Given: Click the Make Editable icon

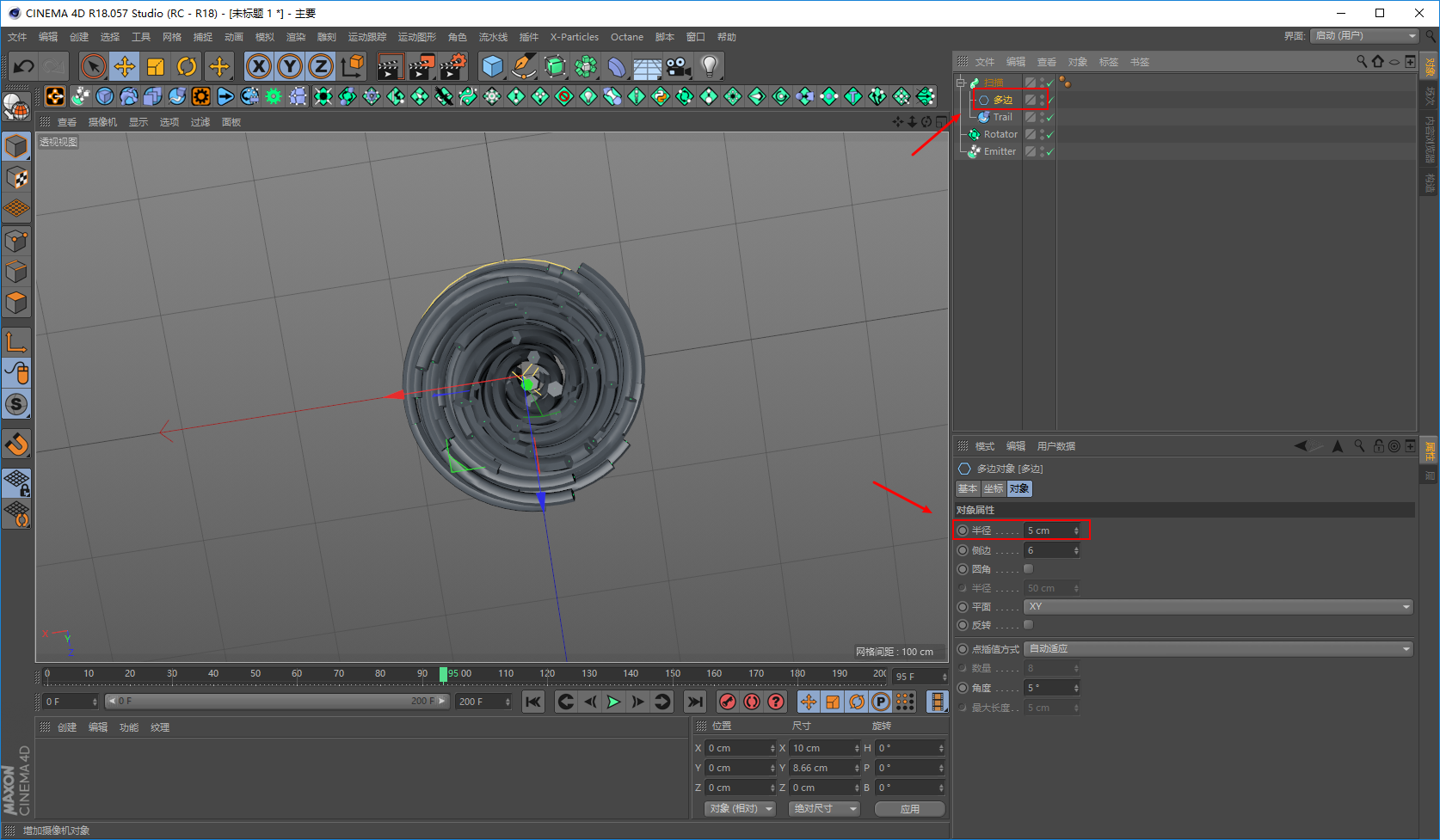Looking at the screenshot, I should tap(16, 107).
